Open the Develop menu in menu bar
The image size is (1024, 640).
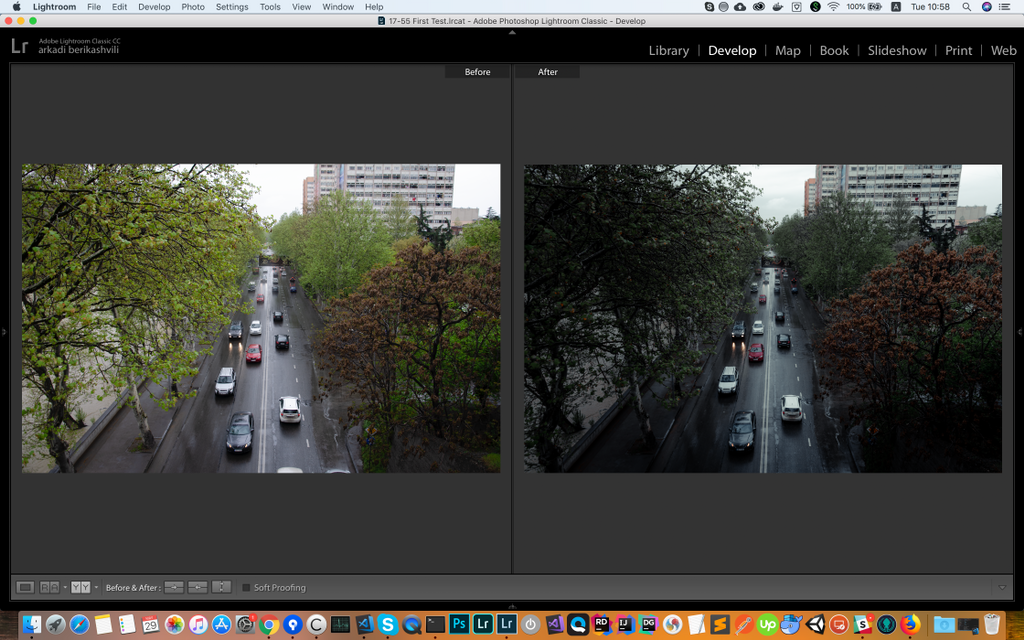coord(154,7)
